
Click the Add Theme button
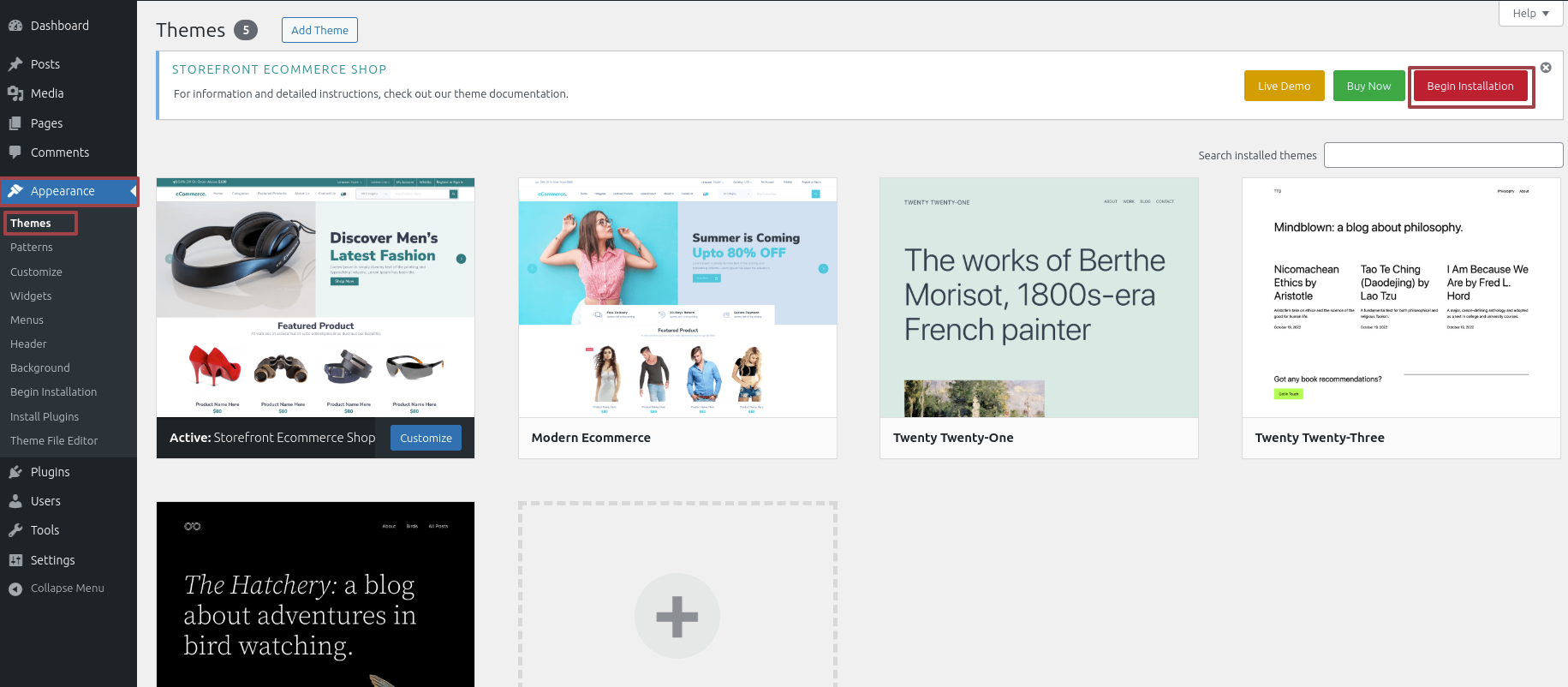pos(319,30)
